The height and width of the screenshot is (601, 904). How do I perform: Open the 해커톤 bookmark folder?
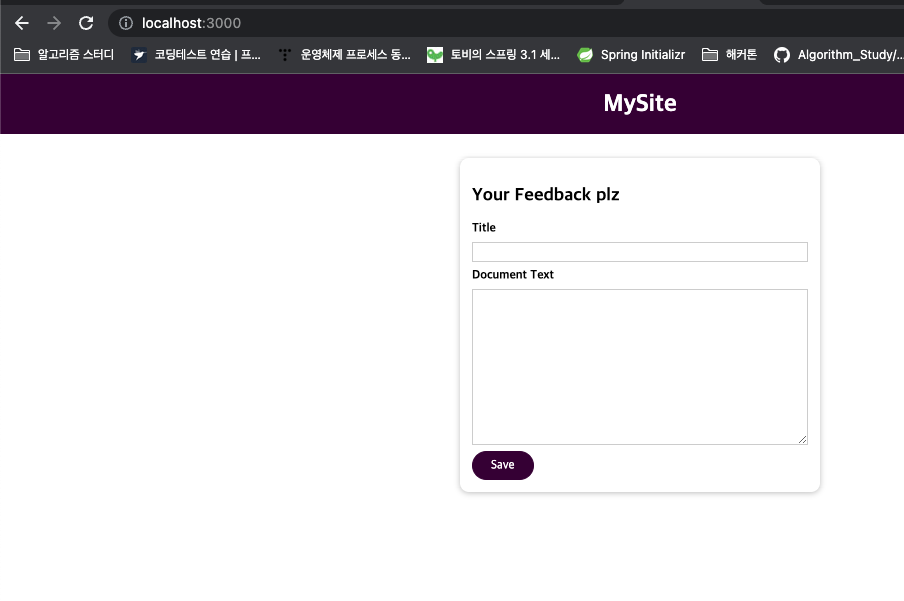[x=729, y=55]
